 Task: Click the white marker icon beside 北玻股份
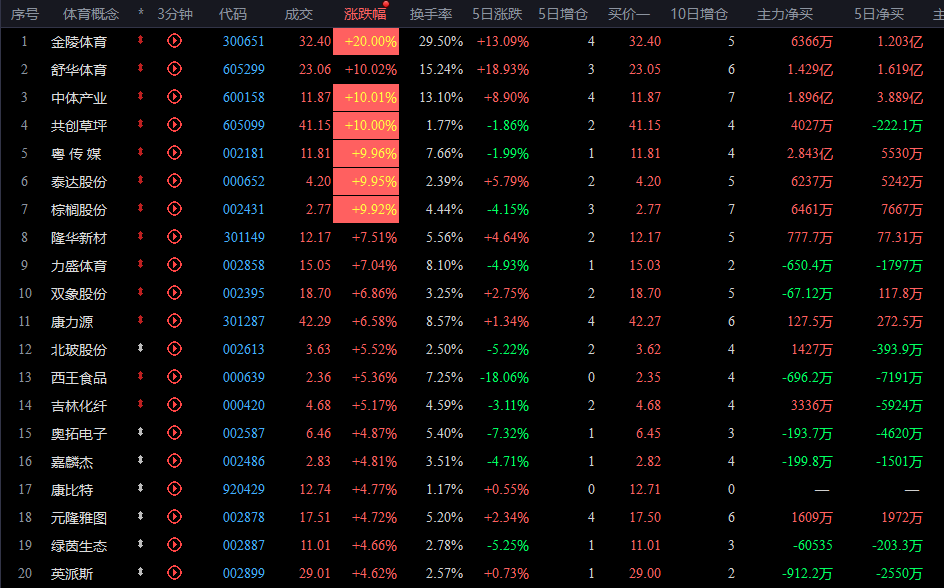coord(141,350)
